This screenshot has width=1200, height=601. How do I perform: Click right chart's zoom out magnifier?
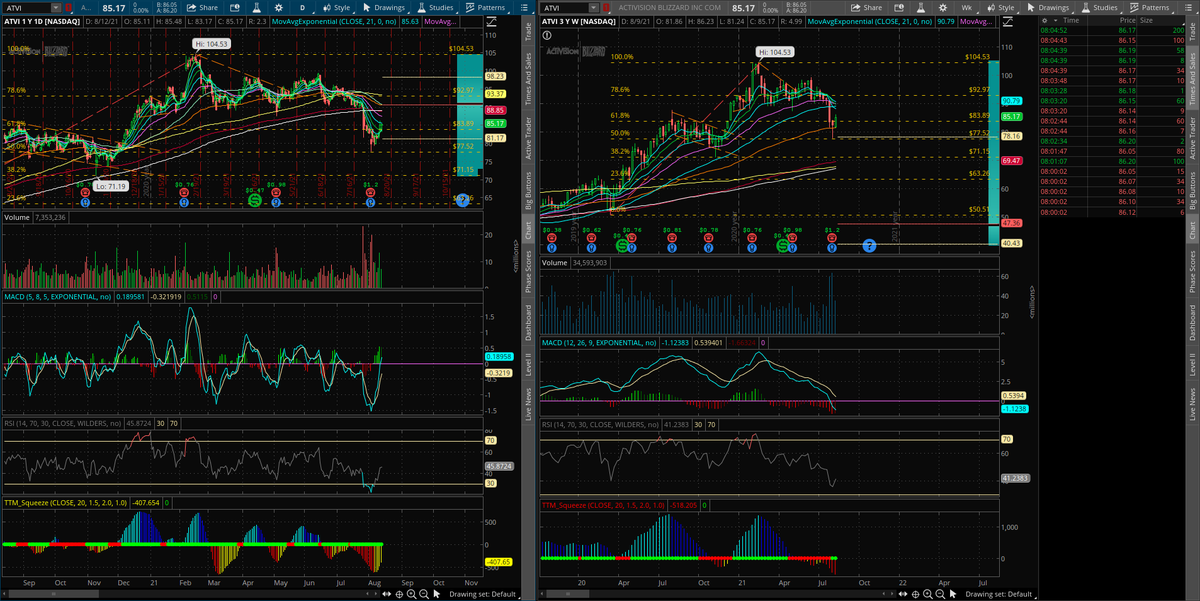click(940, 594)
